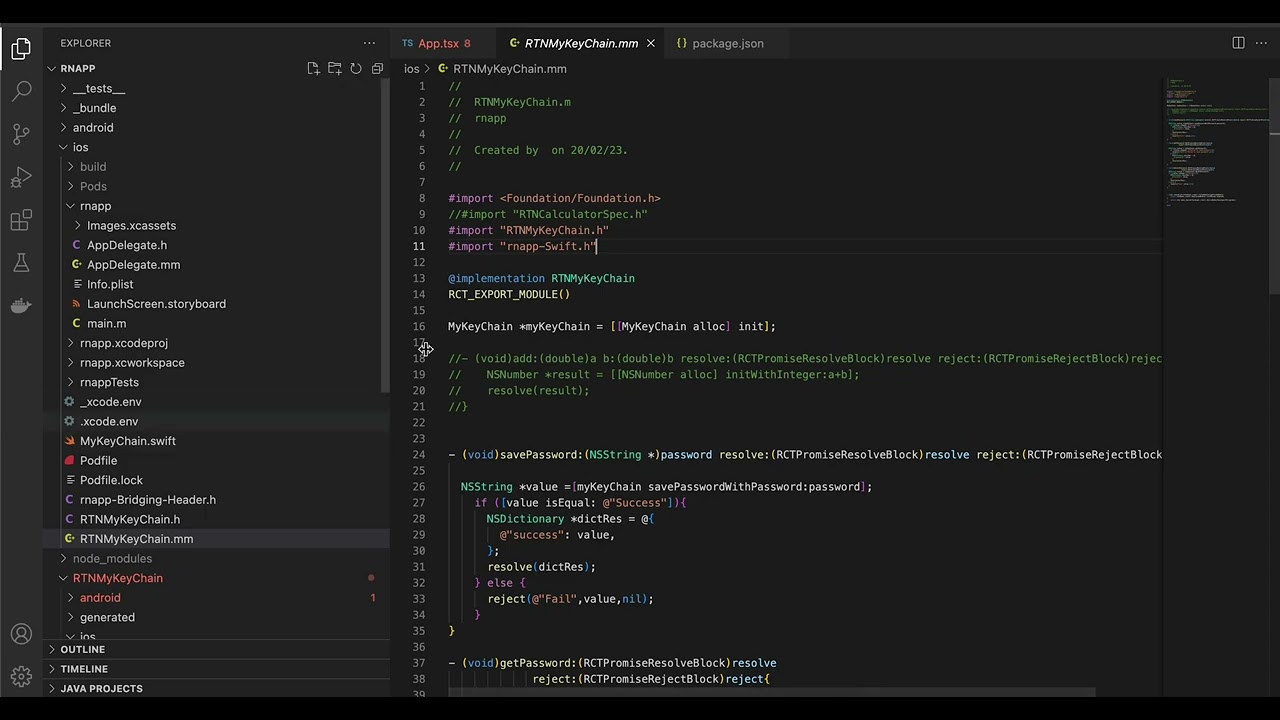This screenshot has width=1280, height=720.
Task: Collapse the RTNMyKeyChain folder
Action: (117, 578)
